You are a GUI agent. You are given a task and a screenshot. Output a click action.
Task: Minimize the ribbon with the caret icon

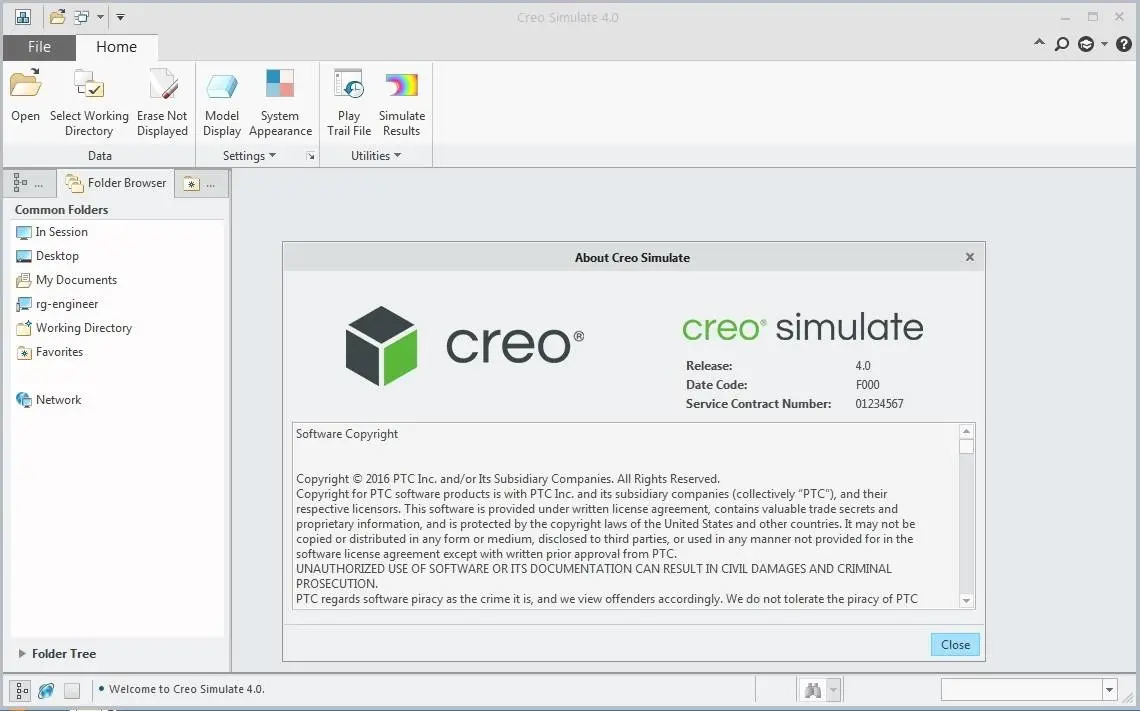(1040, 44)
